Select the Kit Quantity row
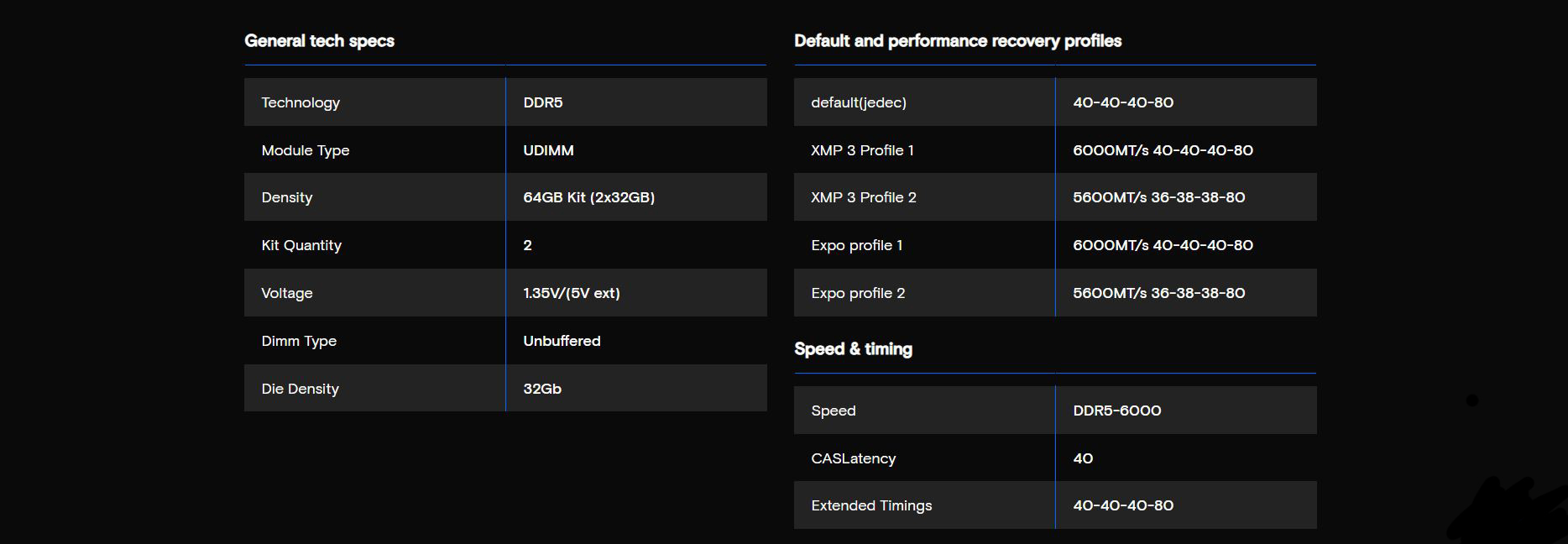 (505, 245)
